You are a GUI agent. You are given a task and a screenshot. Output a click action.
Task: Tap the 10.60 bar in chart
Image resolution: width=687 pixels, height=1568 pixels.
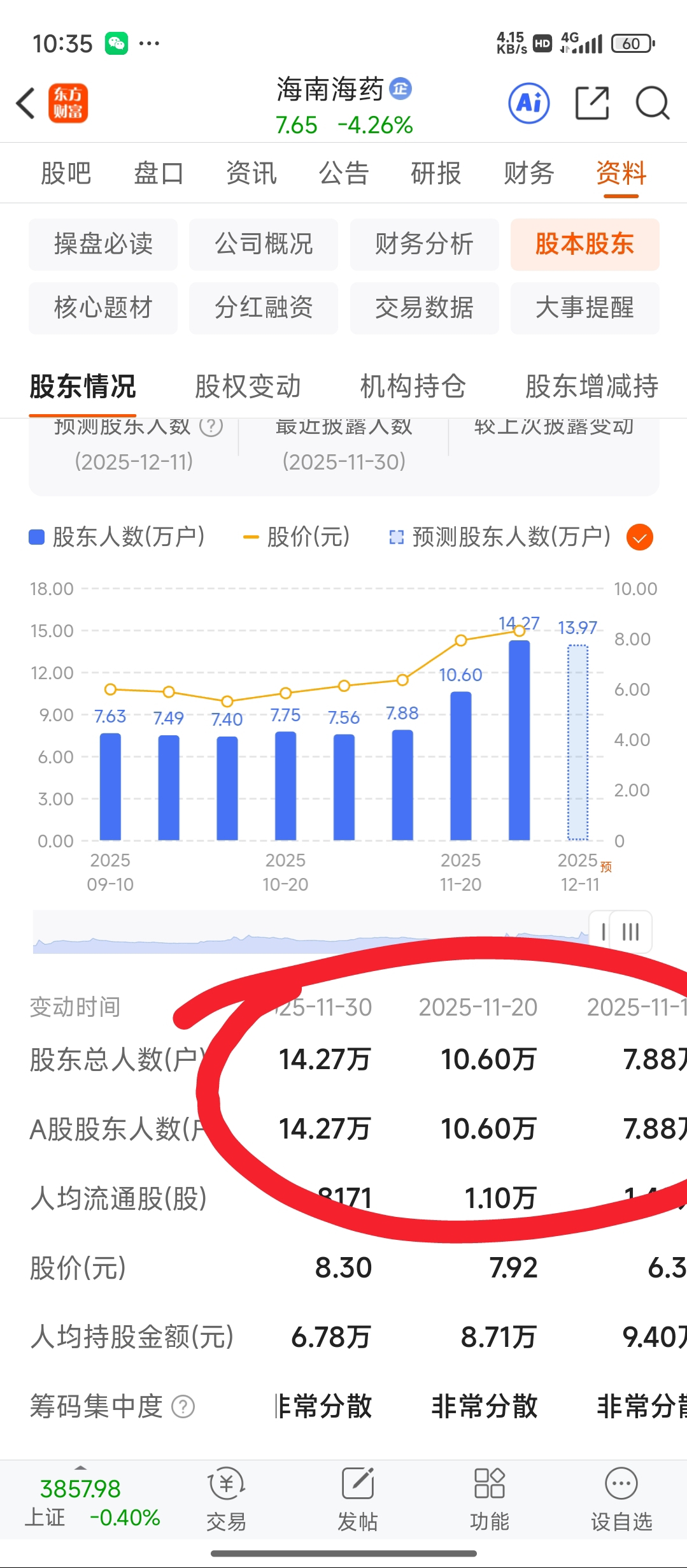click(x=461, y=766)
